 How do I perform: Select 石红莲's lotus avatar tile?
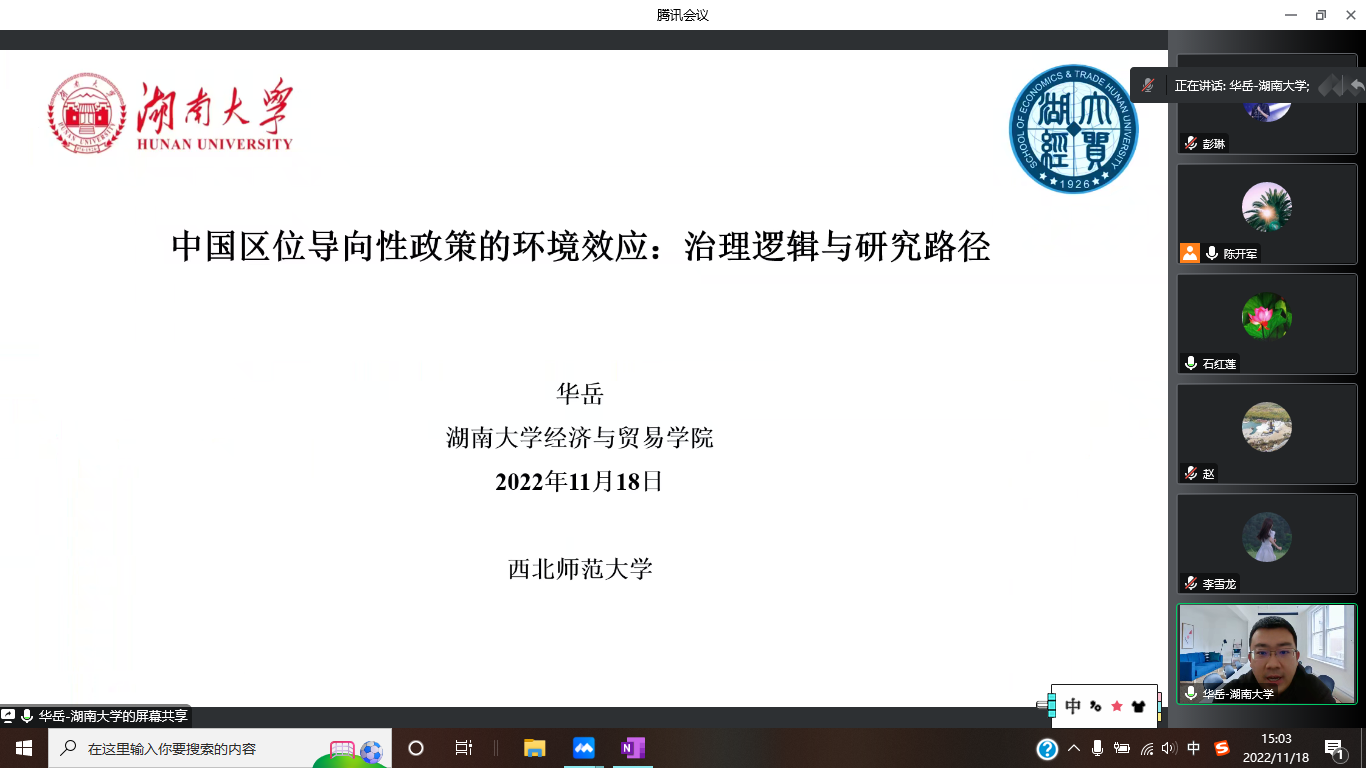[x=1266, y=318]
